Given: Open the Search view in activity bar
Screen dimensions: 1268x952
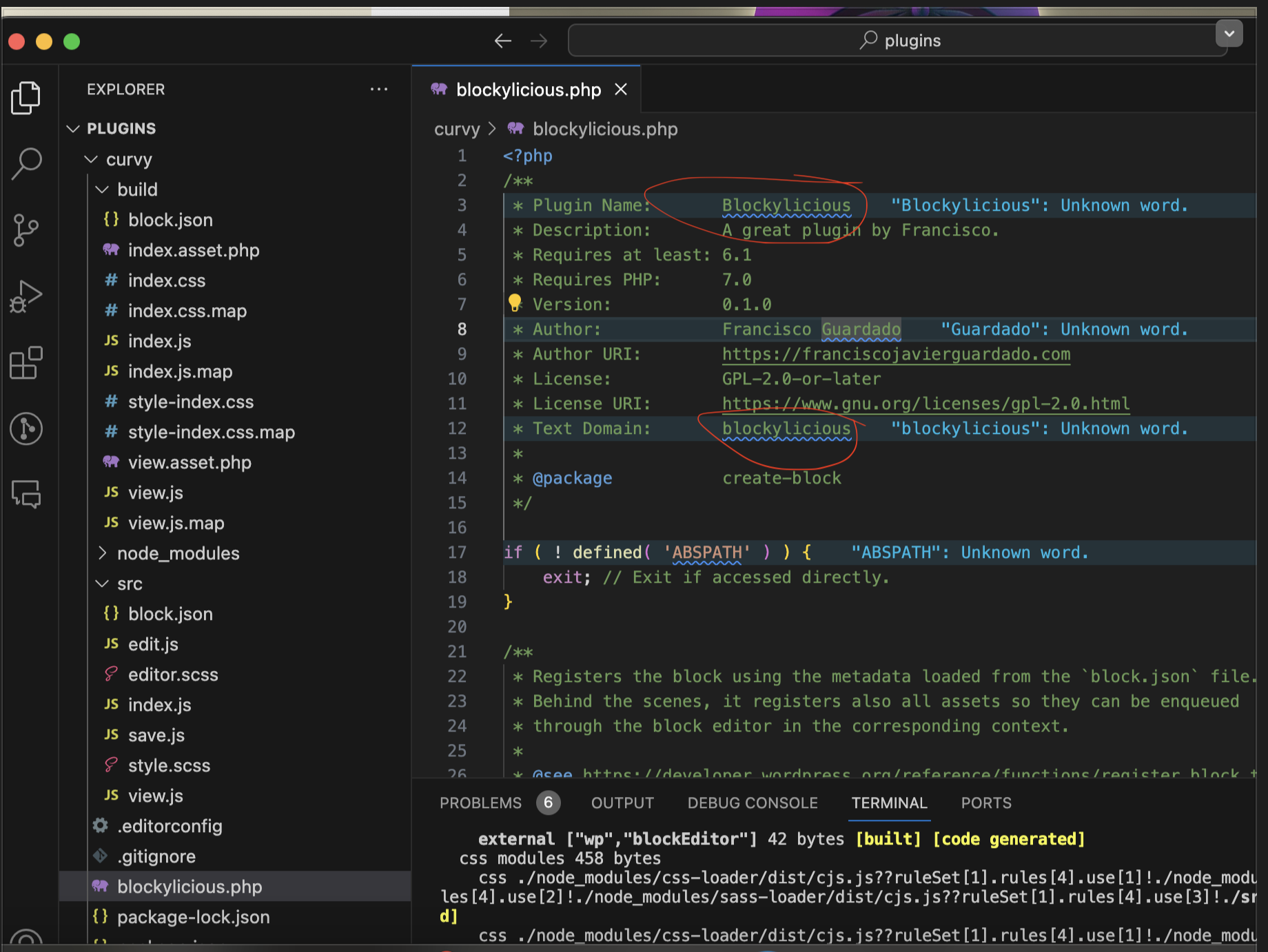Looking at the screenshot, I should click(26, 164).
